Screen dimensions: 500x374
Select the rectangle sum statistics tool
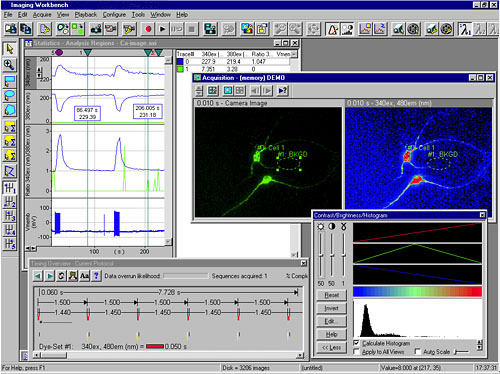(10, 127)
